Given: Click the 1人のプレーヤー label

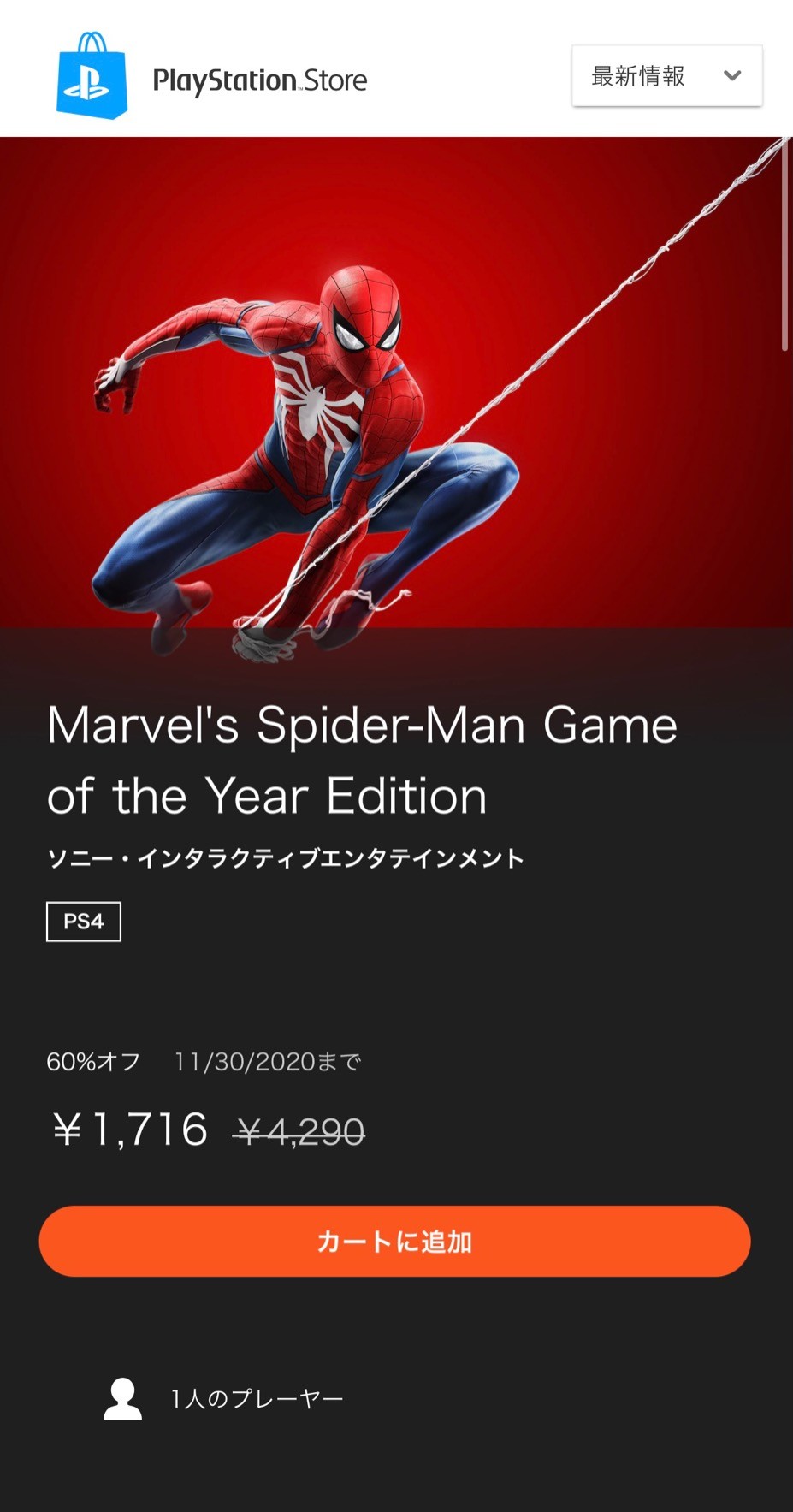Looking at the screenshot, I should [x=257, y=1399].
